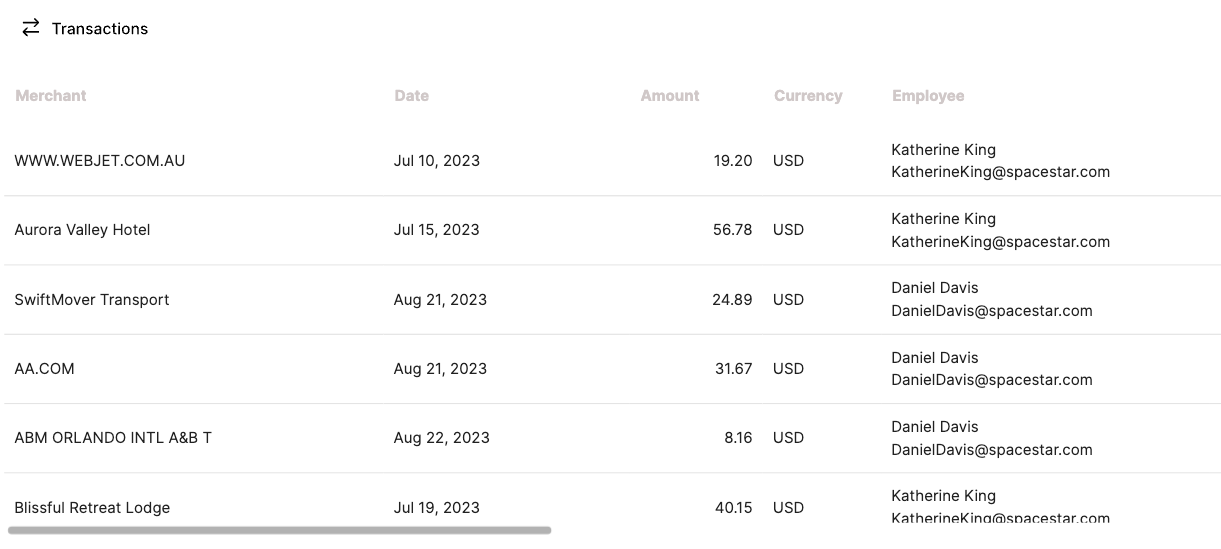1221x549 pixels.
Task: Select the Employee column header
Action: click(x=928, y=96)
